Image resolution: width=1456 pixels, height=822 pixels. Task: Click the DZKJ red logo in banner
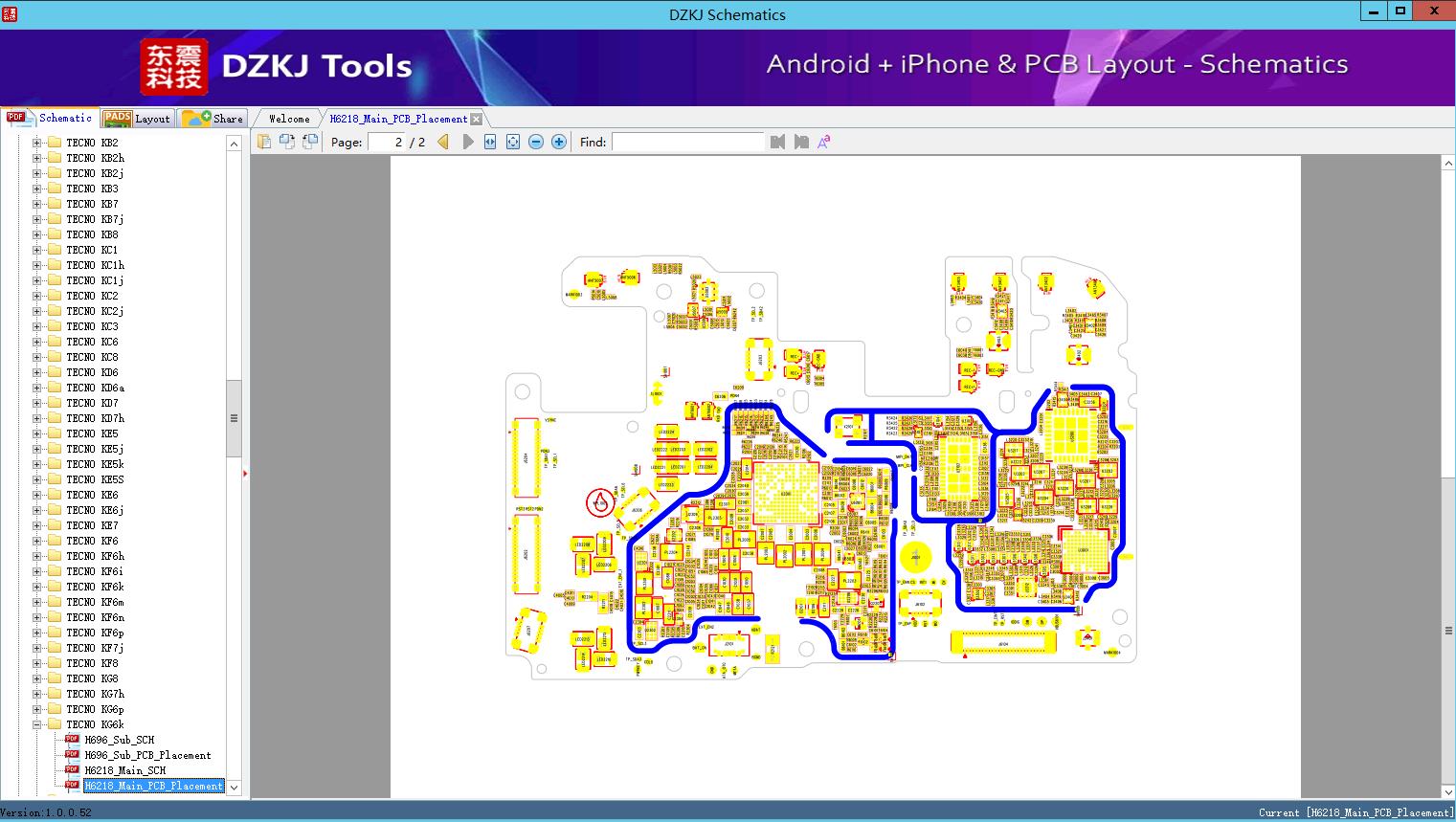pos(174,67)
